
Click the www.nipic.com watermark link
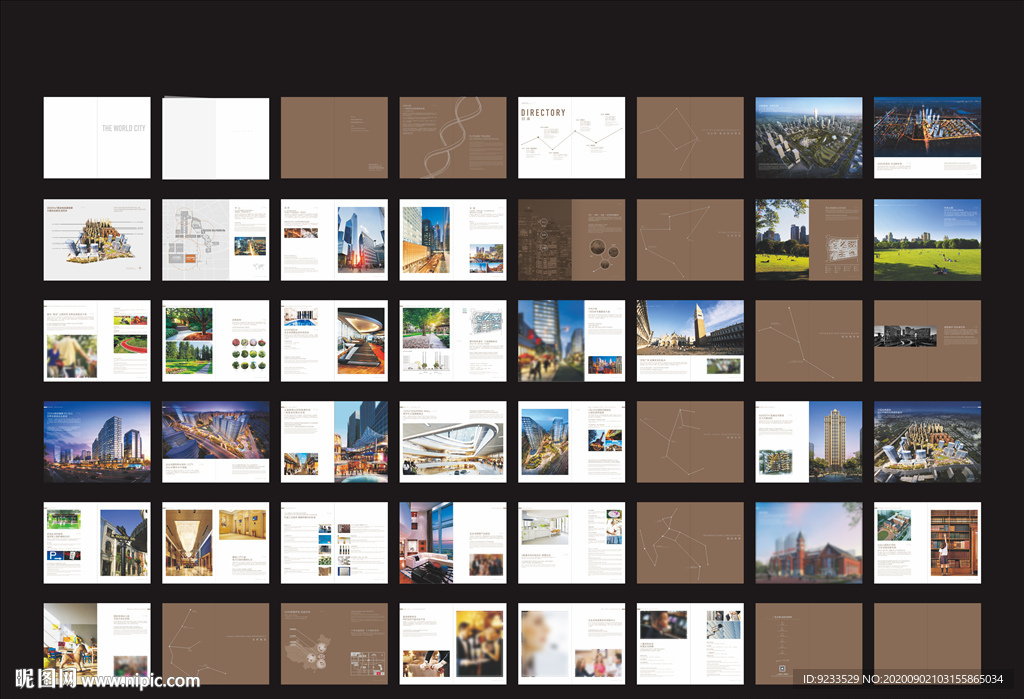(x=140, y=681)
